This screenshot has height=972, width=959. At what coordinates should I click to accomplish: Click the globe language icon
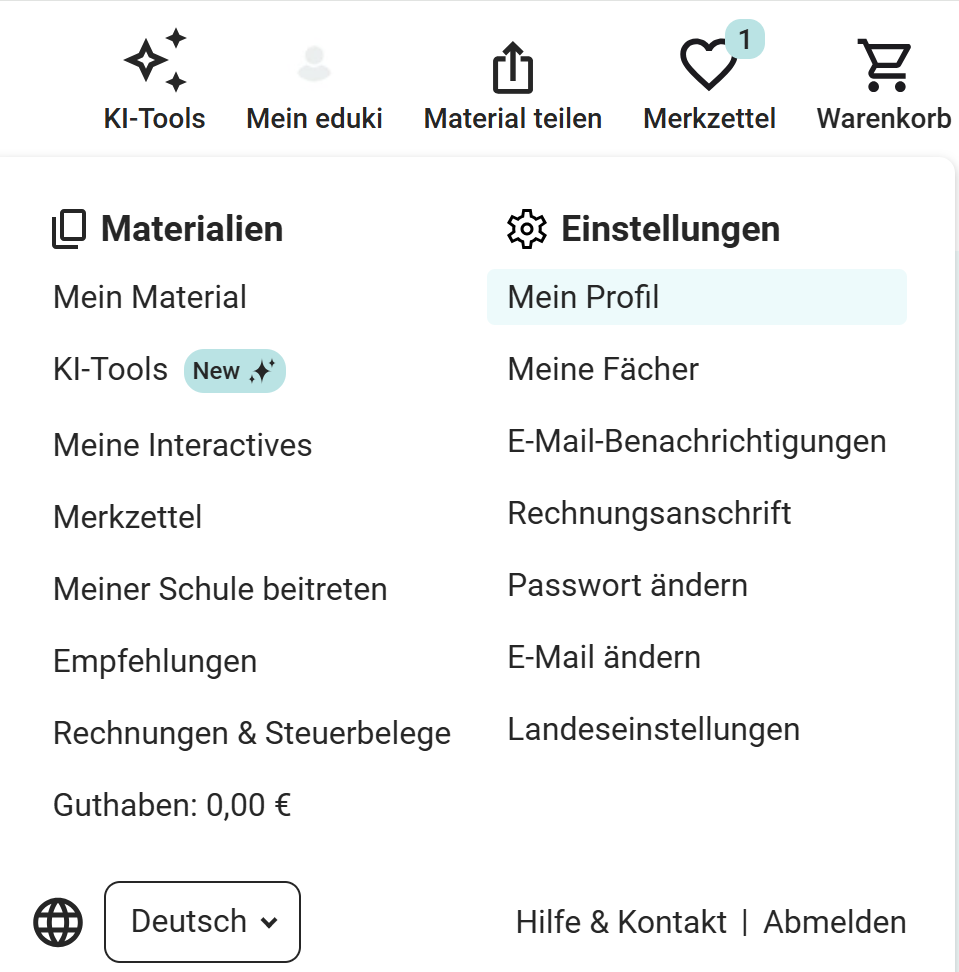(58, 921)
